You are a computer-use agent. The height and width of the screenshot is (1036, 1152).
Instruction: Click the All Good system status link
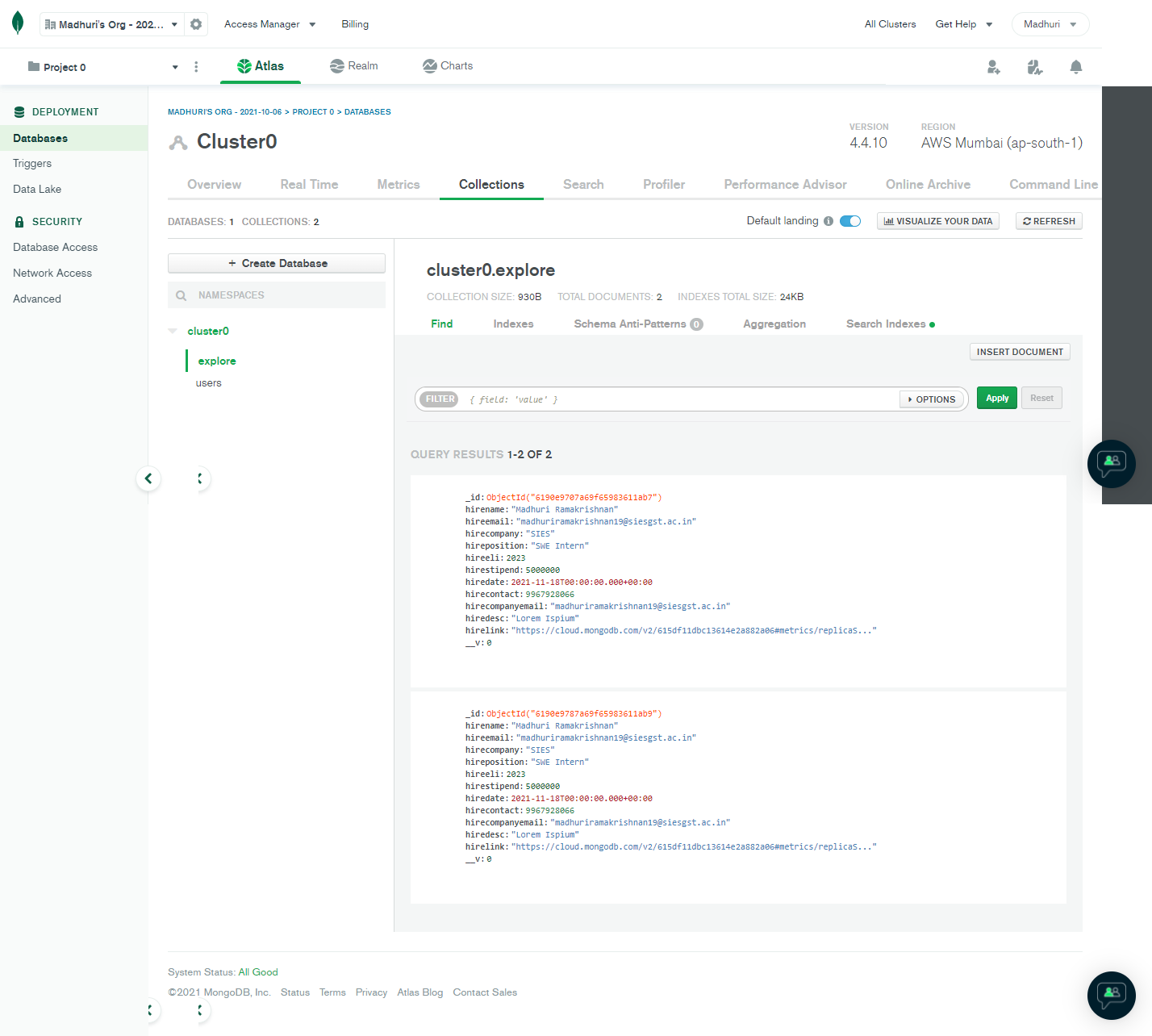[258, 972]
